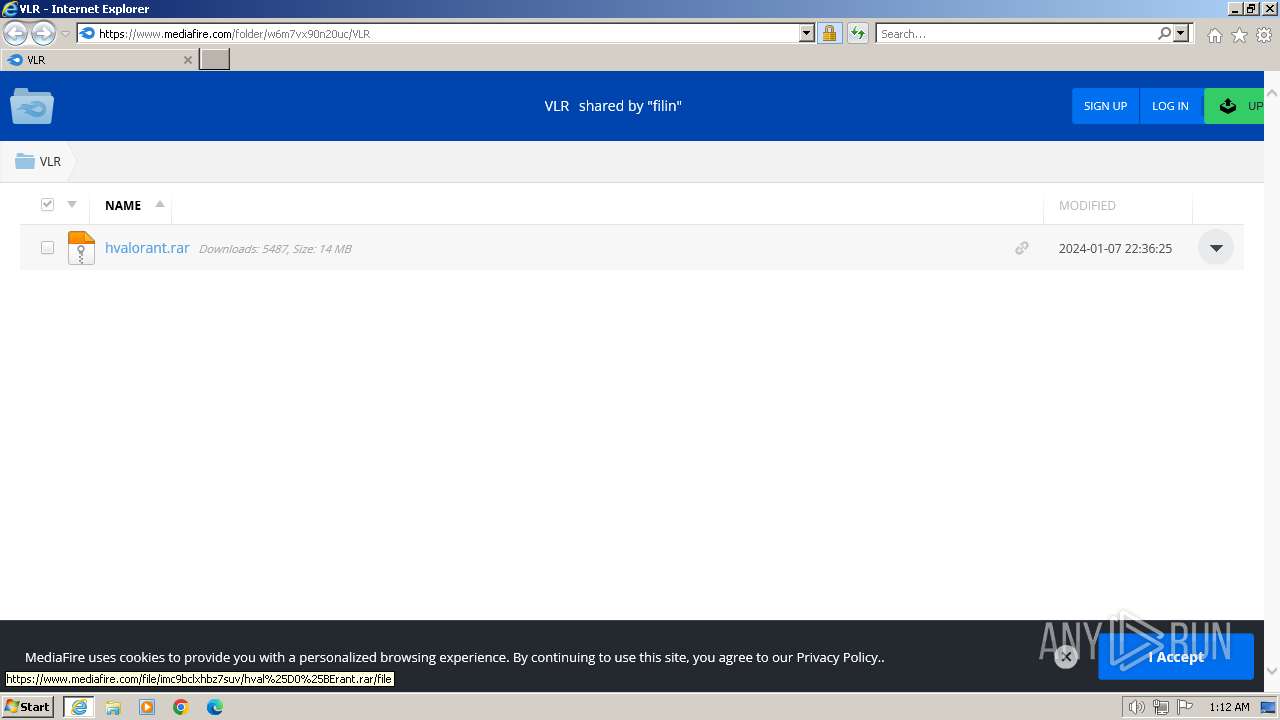
Task: Close the VLR tab
Action: (x=187, y=60)
